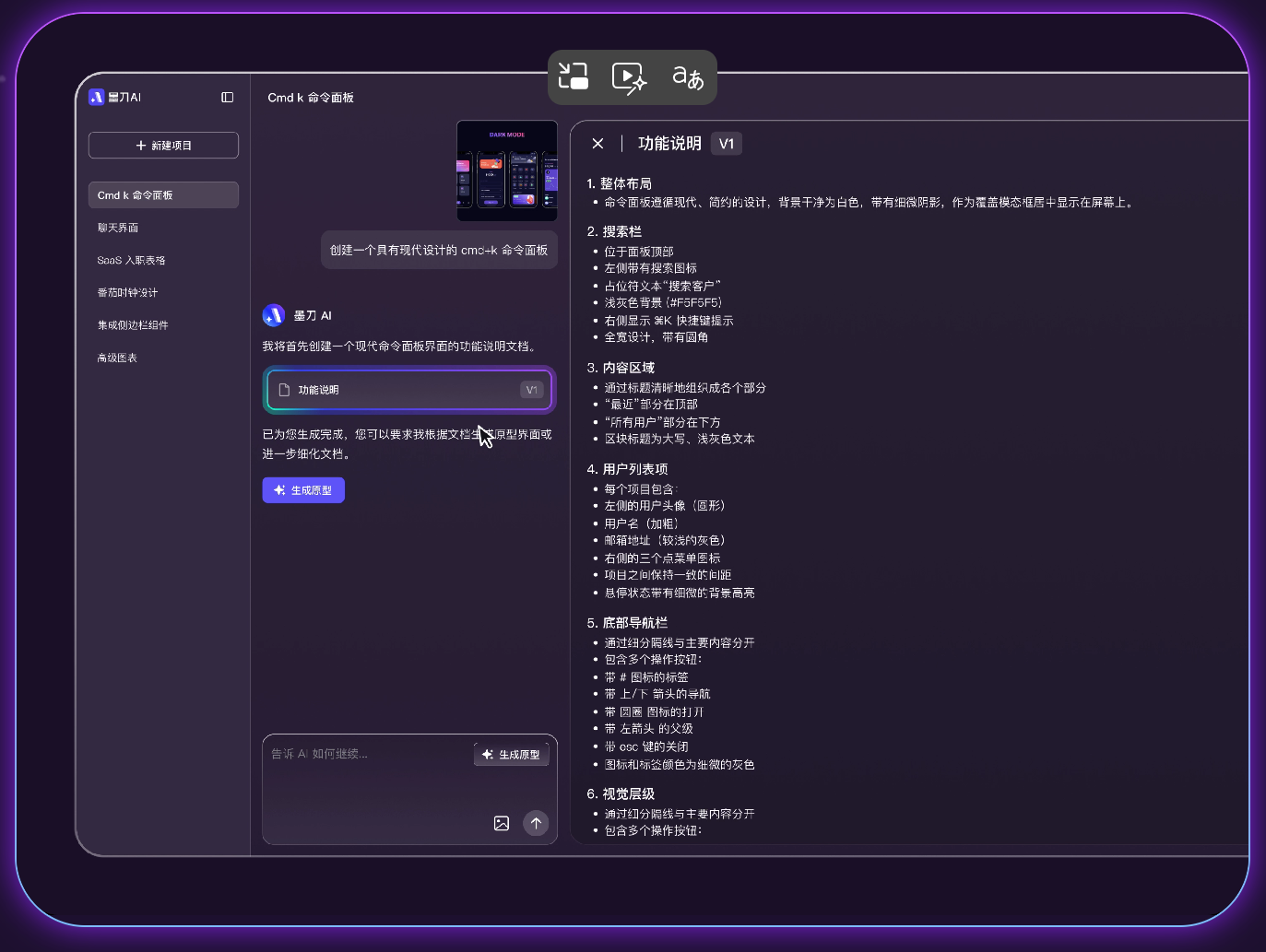Switch to the 聊天界面 project
Image resolution: width=1266 pixels, height=952 pixels.
coord(118,227)
